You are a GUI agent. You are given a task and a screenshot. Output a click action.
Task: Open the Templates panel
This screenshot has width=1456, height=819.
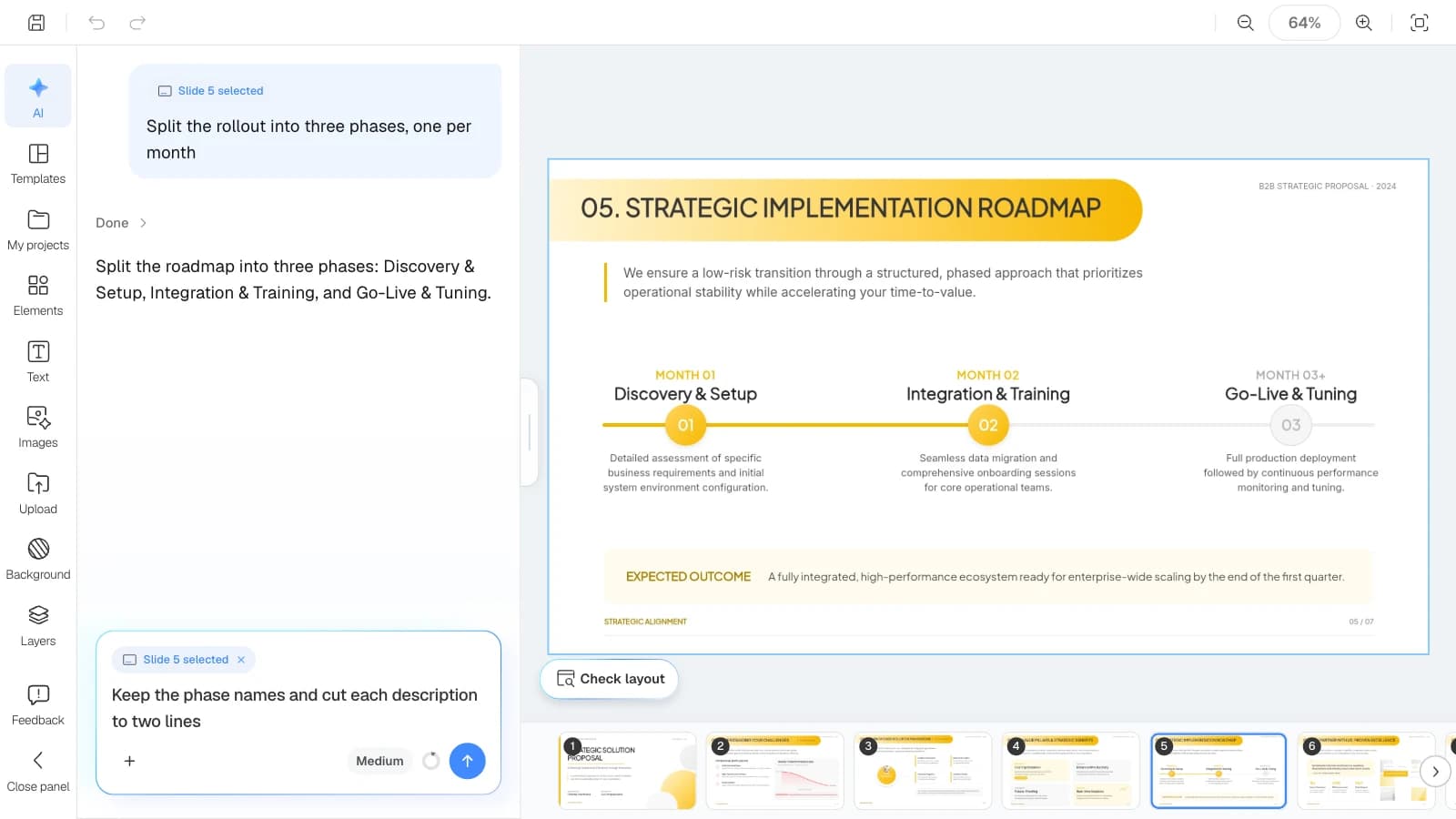[x=38, y=164]
